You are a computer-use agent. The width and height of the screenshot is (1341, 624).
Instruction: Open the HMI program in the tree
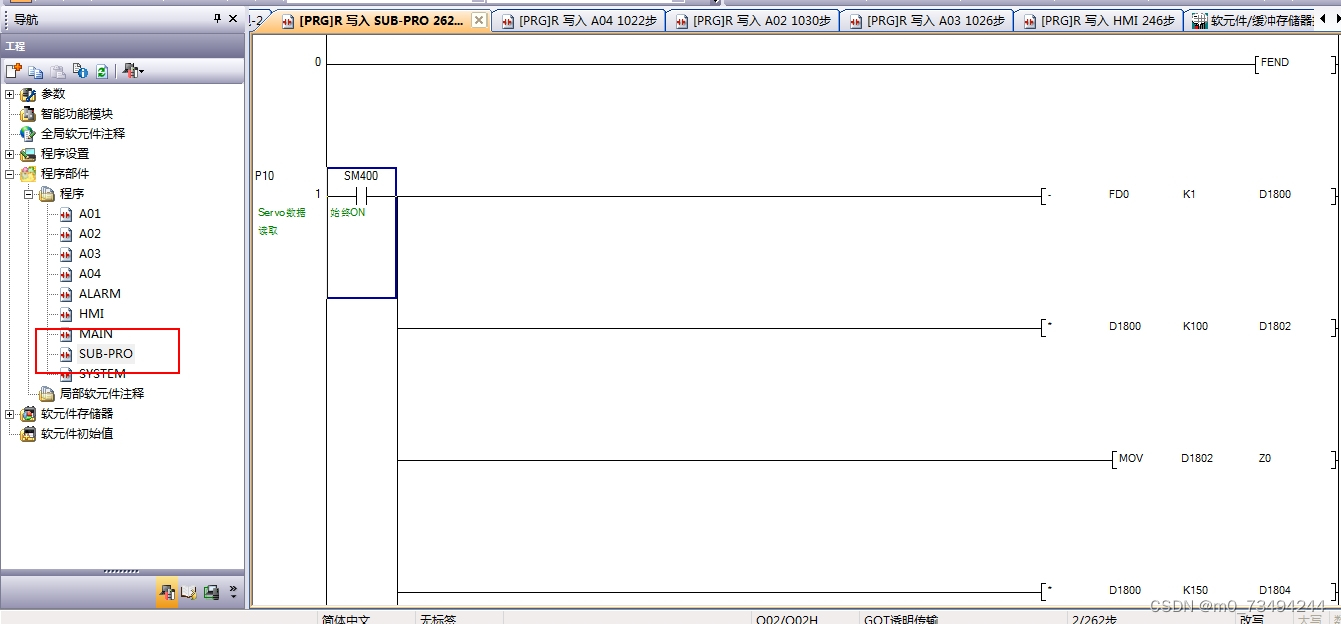coord(92,314)
